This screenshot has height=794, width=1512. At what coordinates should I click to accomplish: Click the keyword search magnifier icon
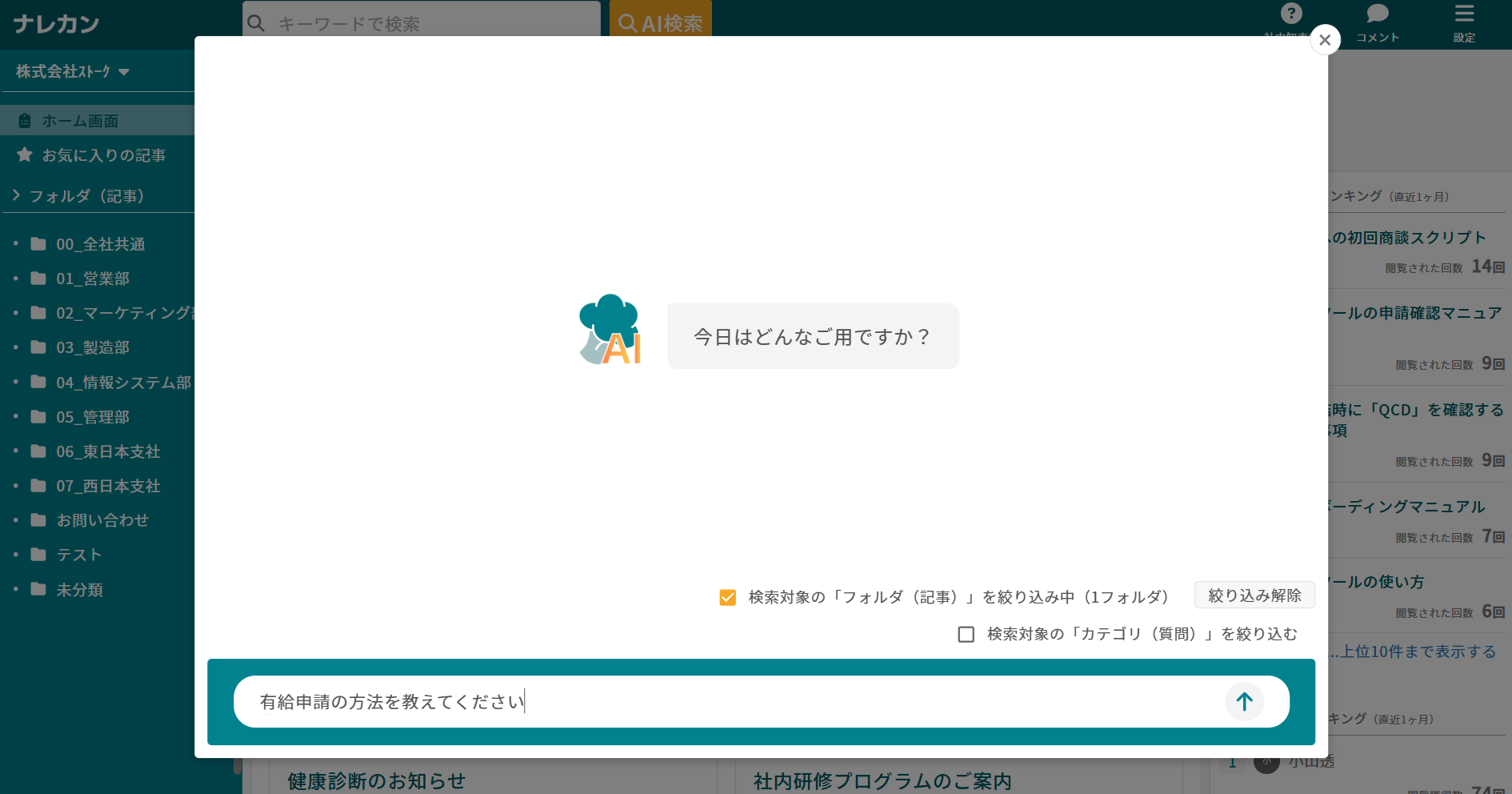255,24
